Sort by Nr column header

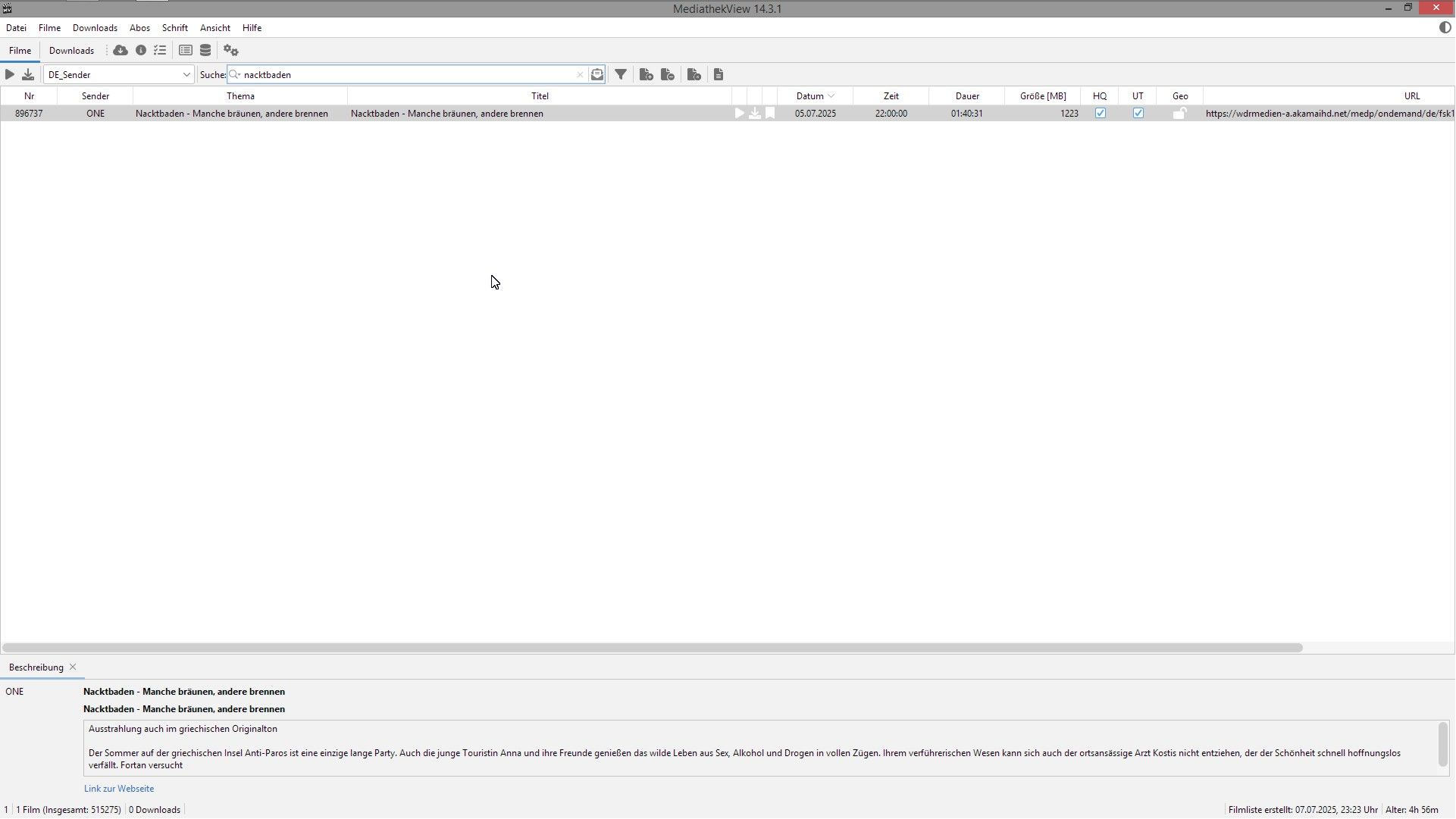tap(29, 96)
